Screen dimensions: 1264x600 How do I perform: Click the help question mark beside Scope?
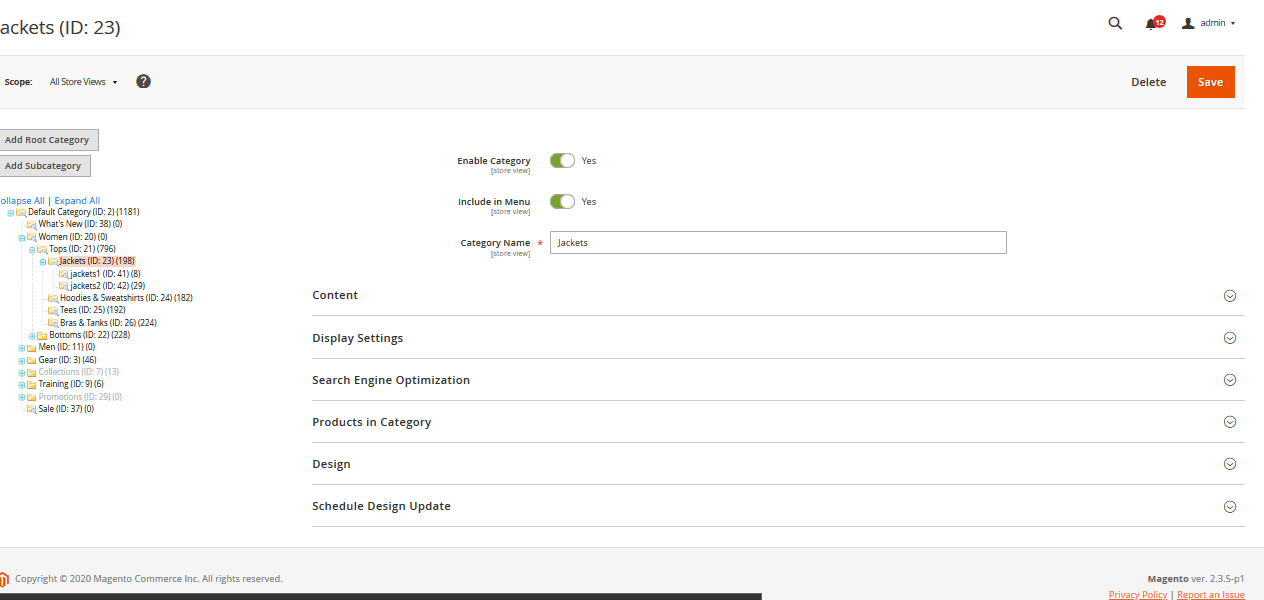click(143, 81)
